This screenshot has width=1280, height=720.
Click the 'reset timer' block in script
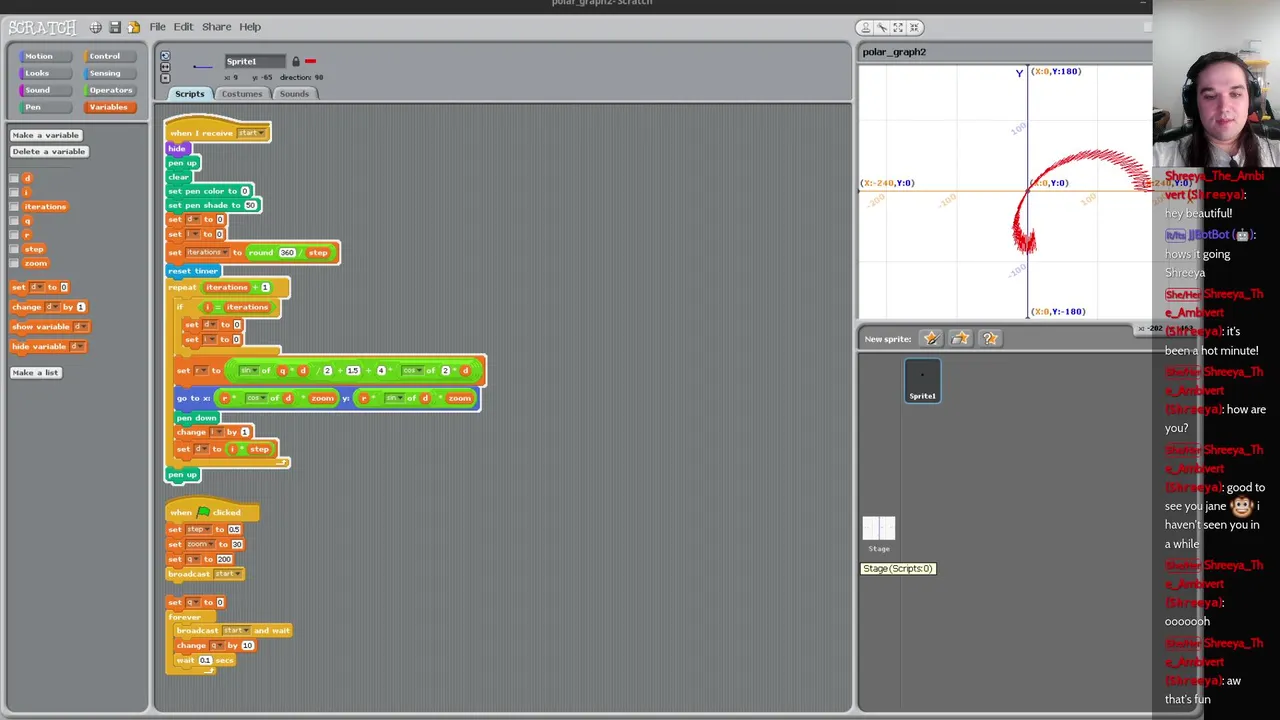193,271
